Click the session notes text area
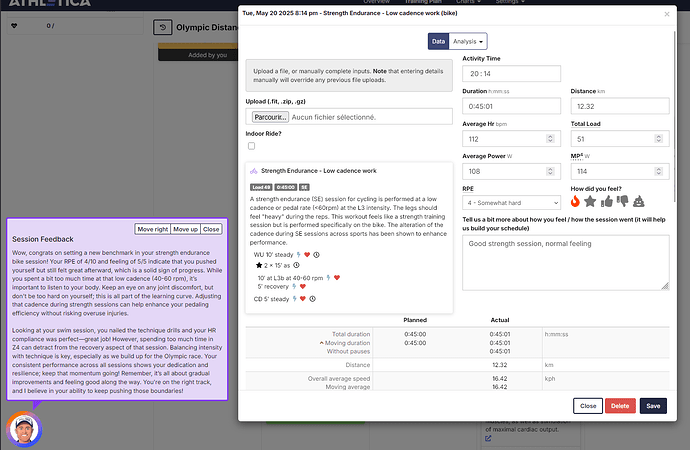Image resolution: width=690 pixels, height=450 pixels. [x=566, y=263]
